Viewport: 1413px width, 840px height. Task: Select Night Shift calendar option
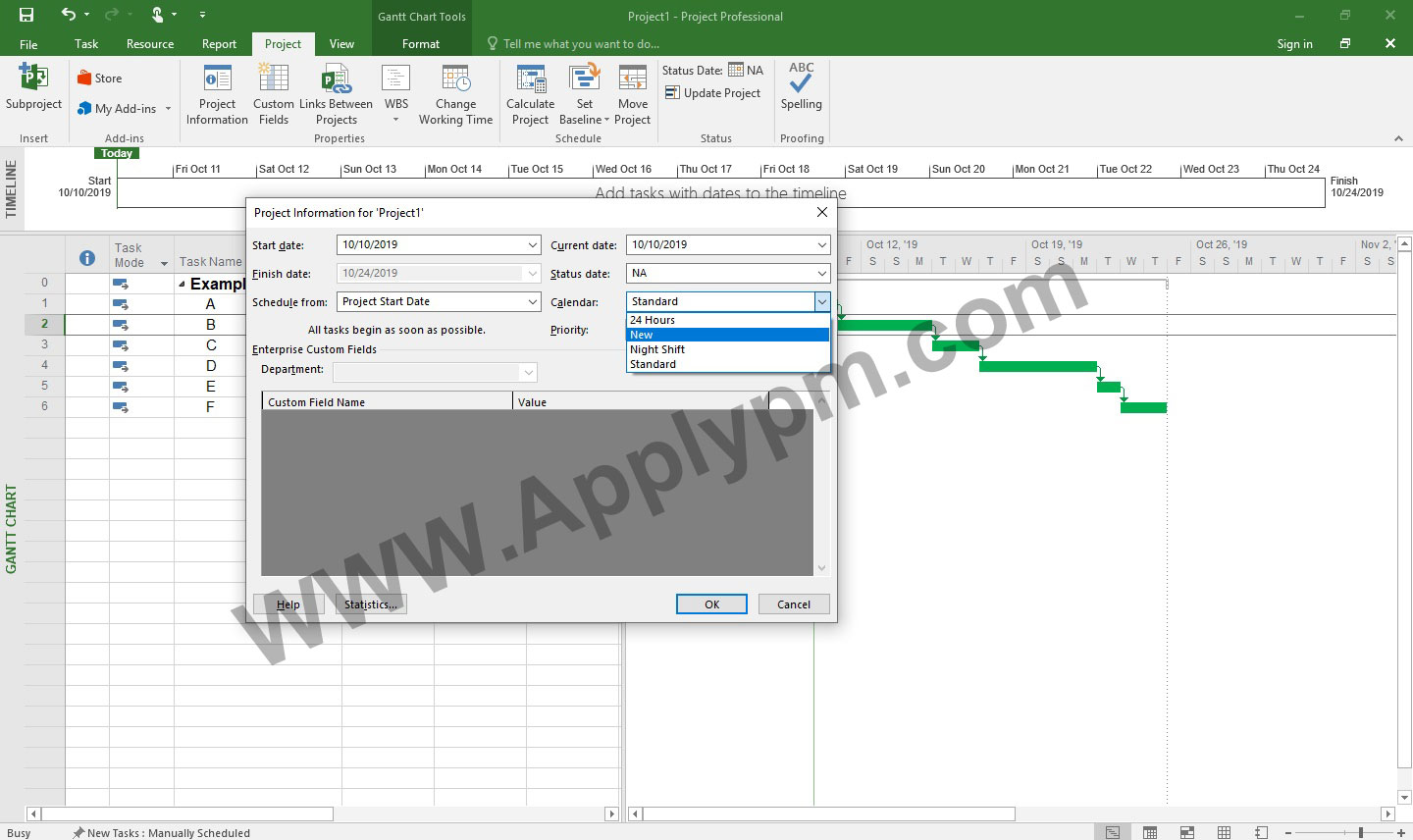coord(728,349)
